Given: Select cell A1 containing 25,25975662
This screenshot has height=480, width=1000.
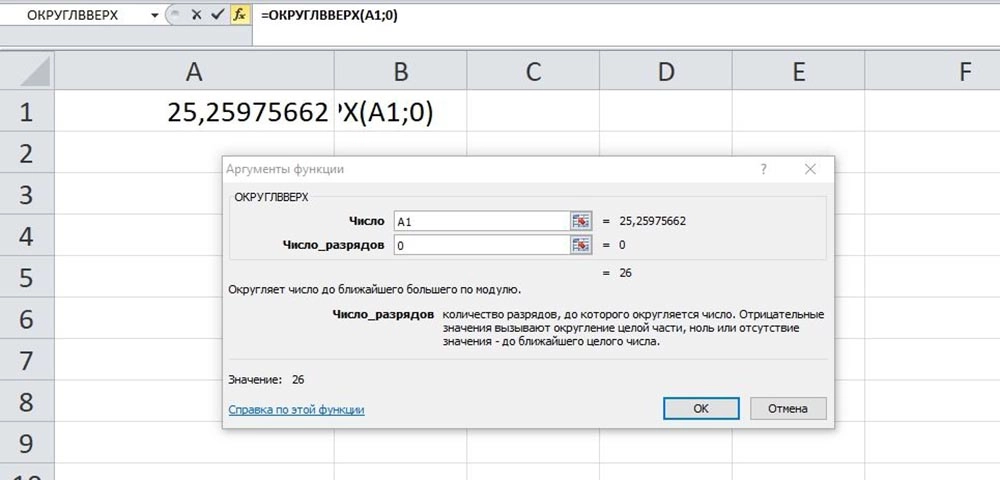Looking at the screenshot, I should point(193,113).
